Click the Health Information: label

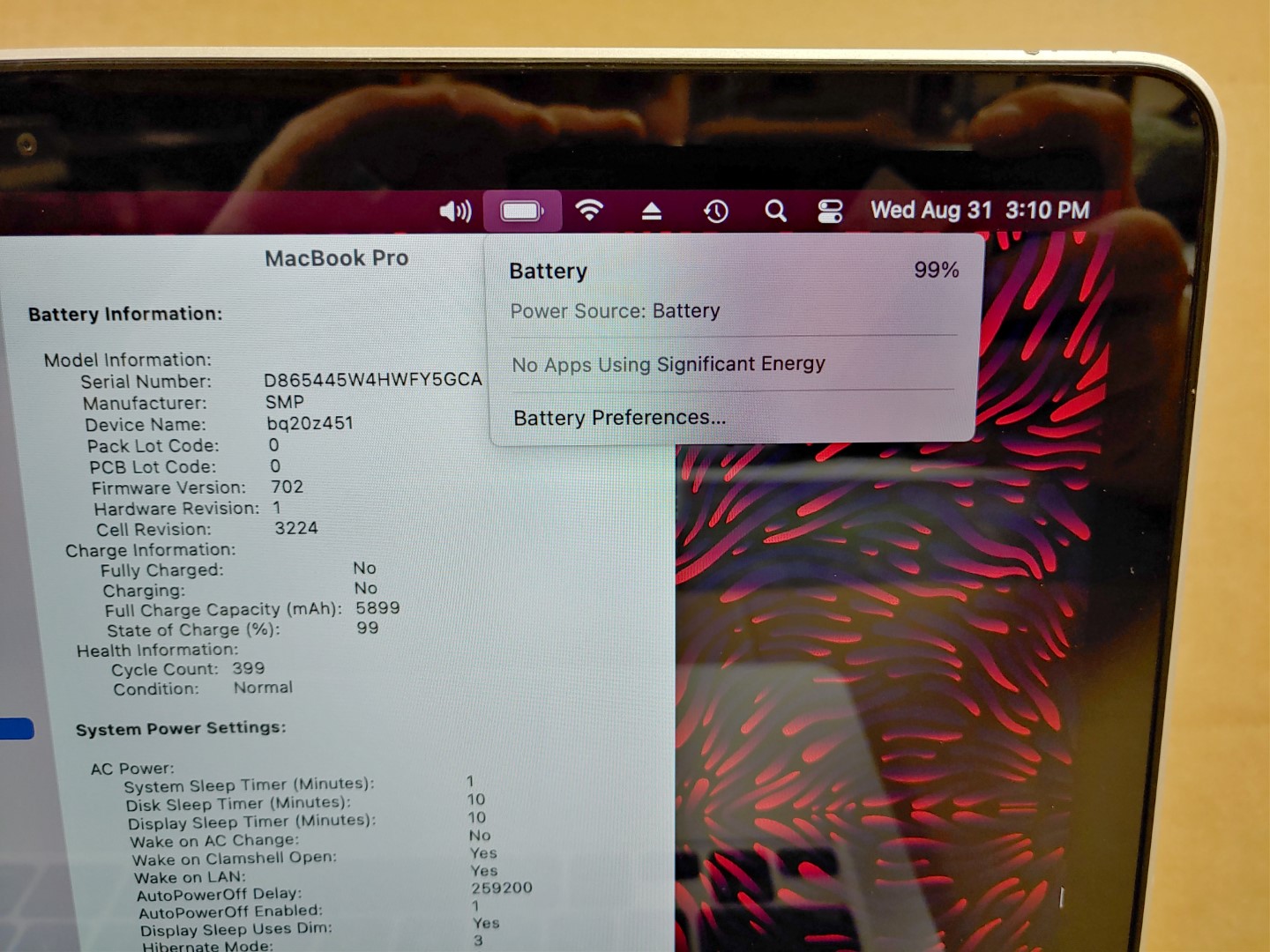coord(157,651)
